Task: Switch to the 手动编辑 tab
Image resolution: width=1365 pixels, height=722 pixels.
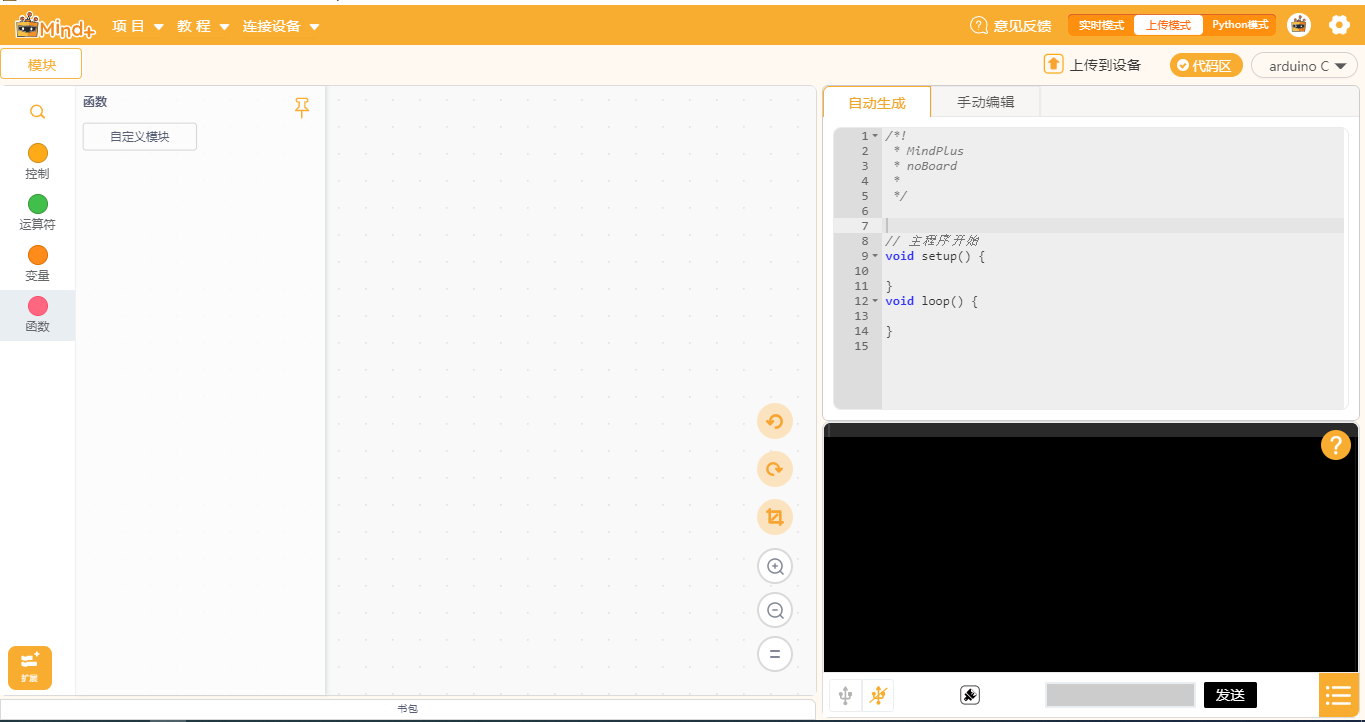Action: [x=985, y=102]
